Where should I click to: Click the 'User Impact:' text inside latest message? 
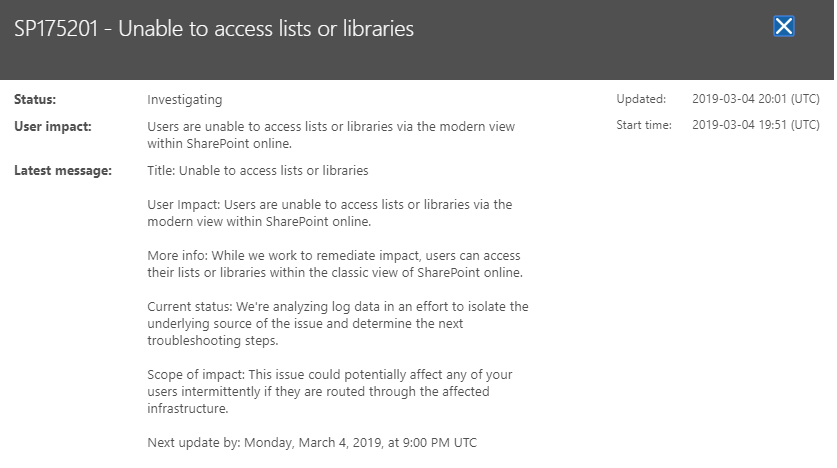184,205
